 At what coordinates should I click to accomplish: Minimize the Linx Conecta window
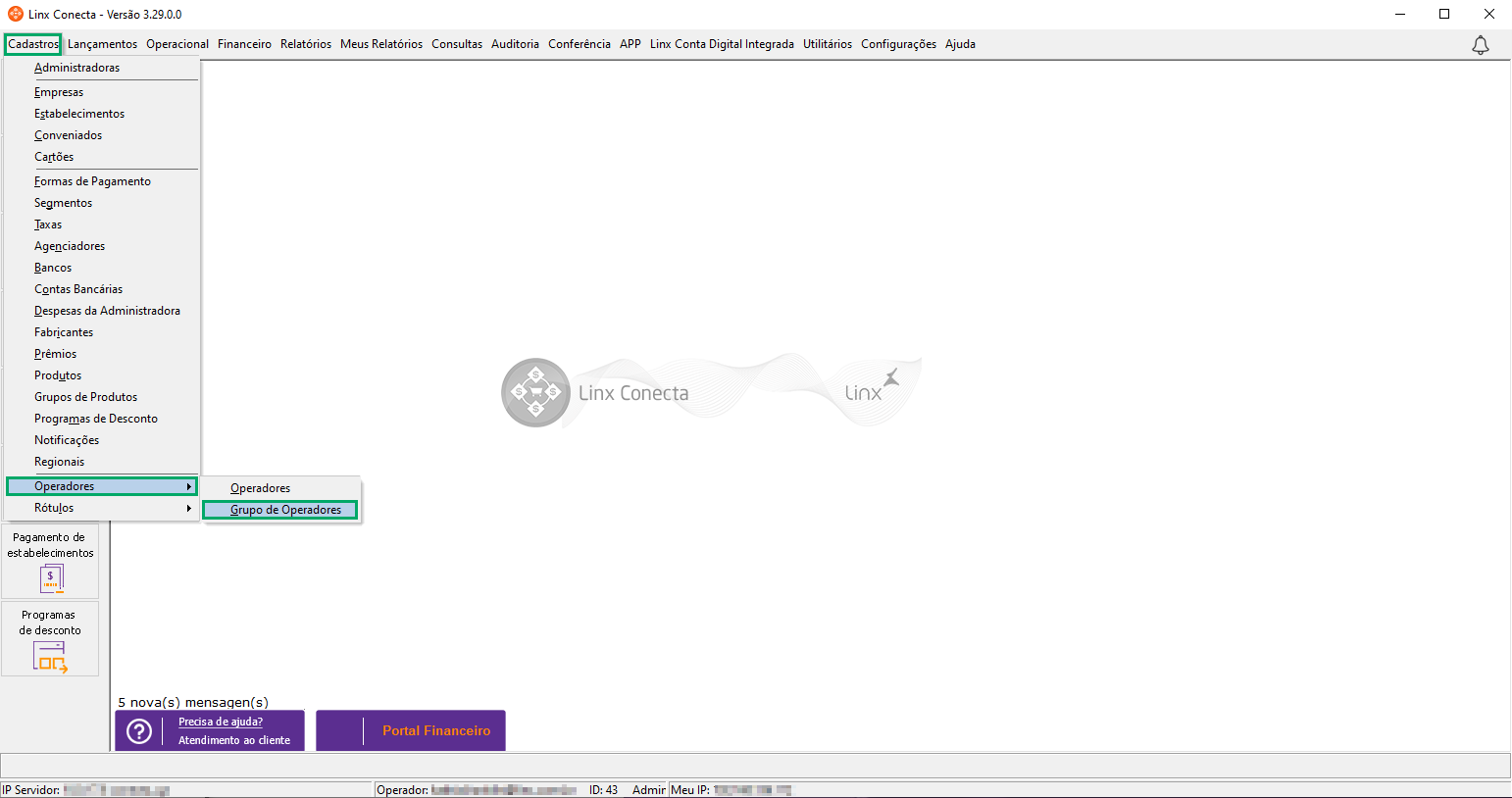tap(1399, 14)
